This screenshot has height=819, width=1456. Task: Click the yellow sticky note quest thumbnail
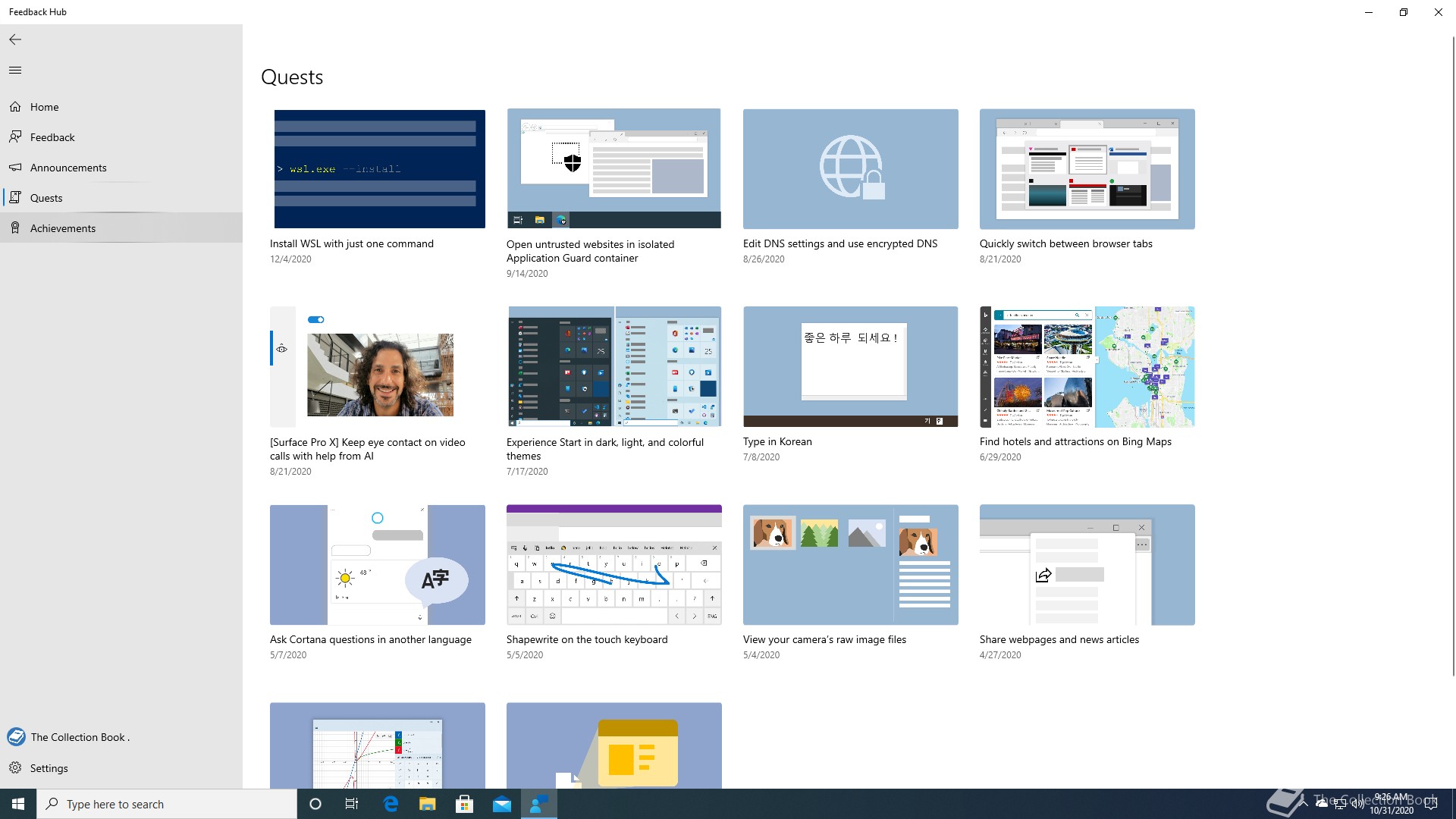click(x=614, y=745)
